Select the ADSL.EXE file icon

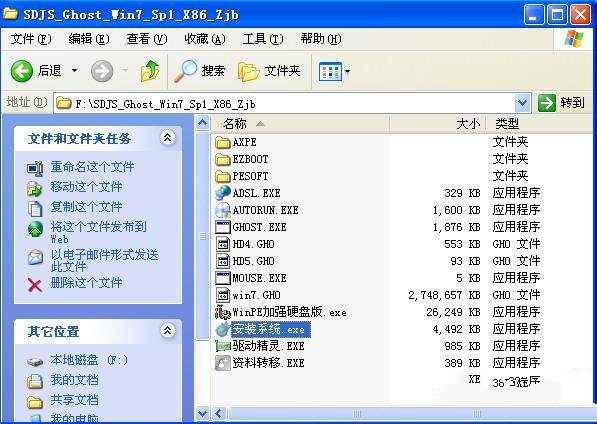pyautogui.click(x=223, y=193)
